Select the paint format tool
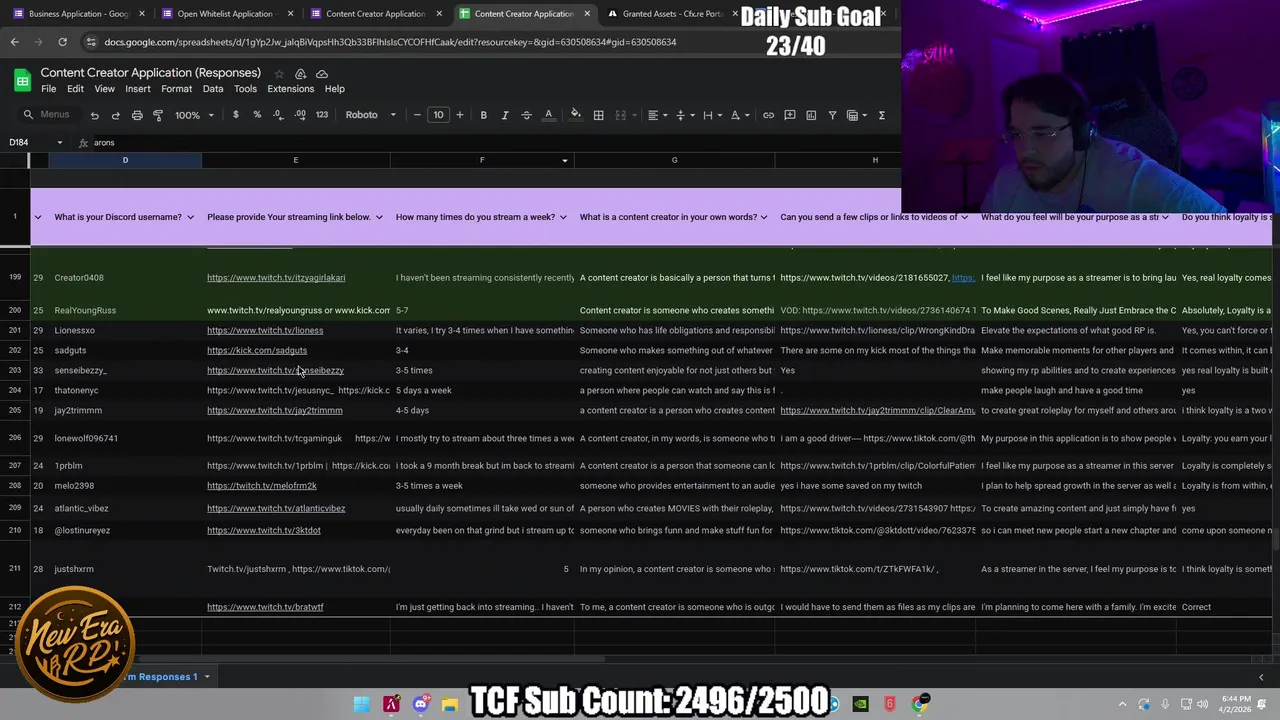 [158, 115]
